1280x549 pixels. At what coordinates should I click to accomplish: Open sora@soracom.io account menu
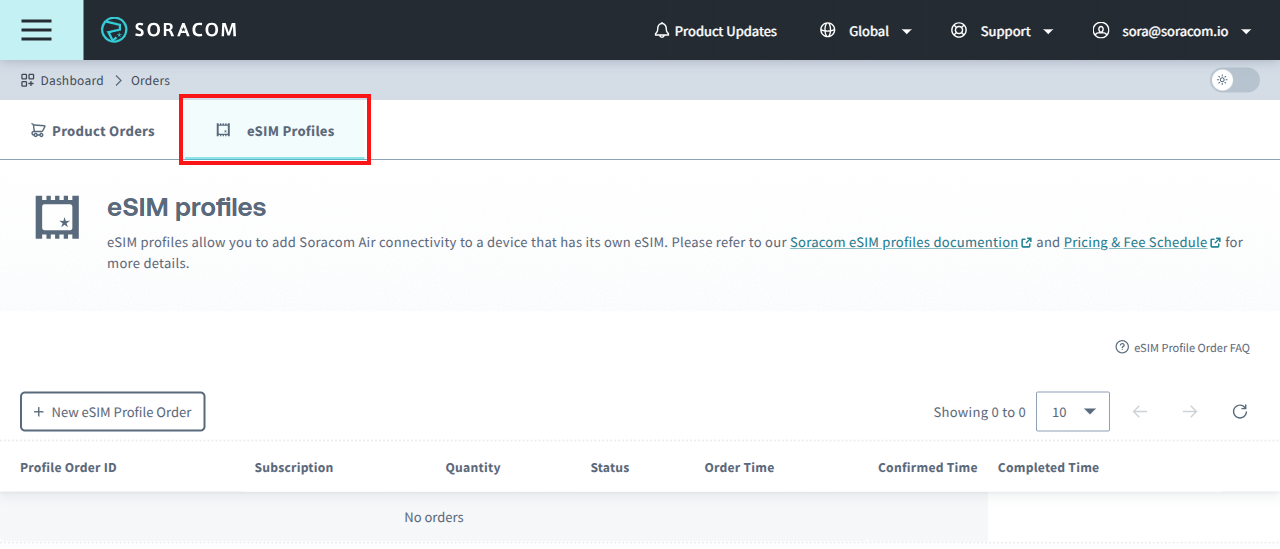tap(1172, 31)
